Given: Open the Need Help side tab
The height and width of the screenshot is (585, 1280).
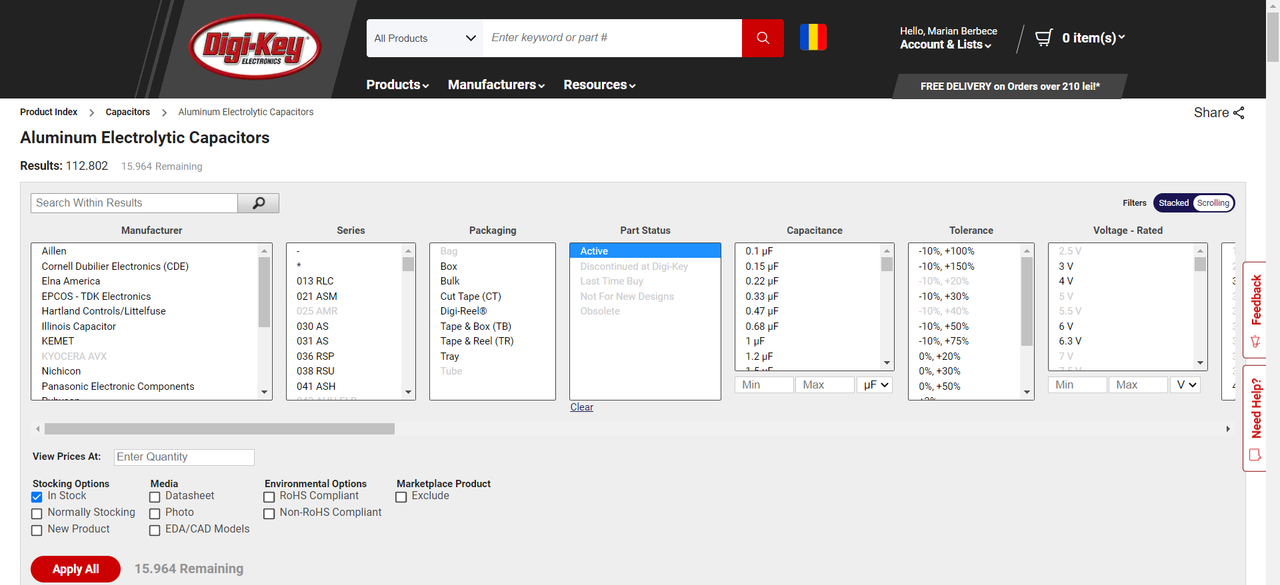Looking at the screenshot, I should click(x=1256, y=417).
